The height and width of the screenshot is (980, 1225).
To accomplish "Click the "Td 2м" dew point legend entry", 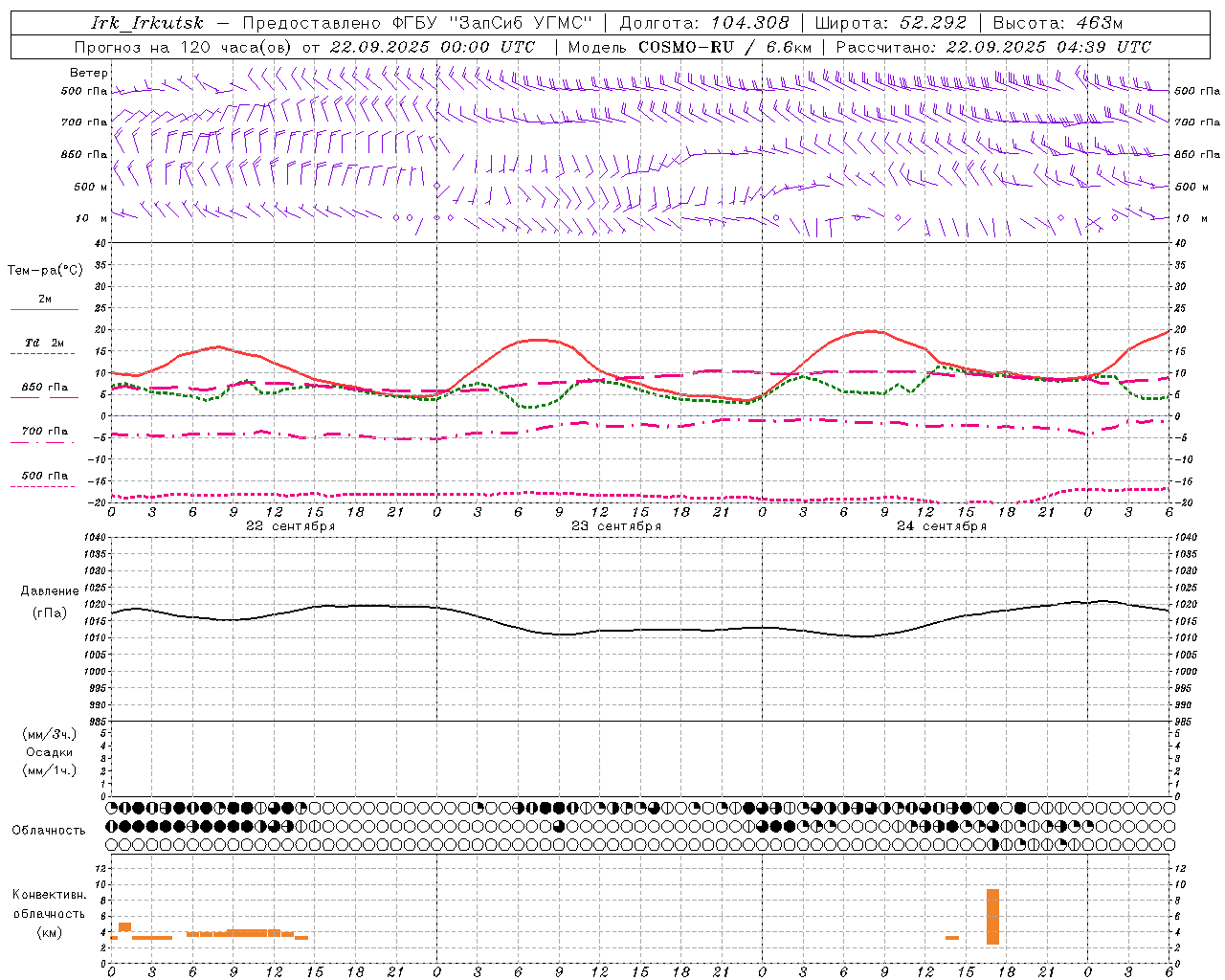I will 45,343.
